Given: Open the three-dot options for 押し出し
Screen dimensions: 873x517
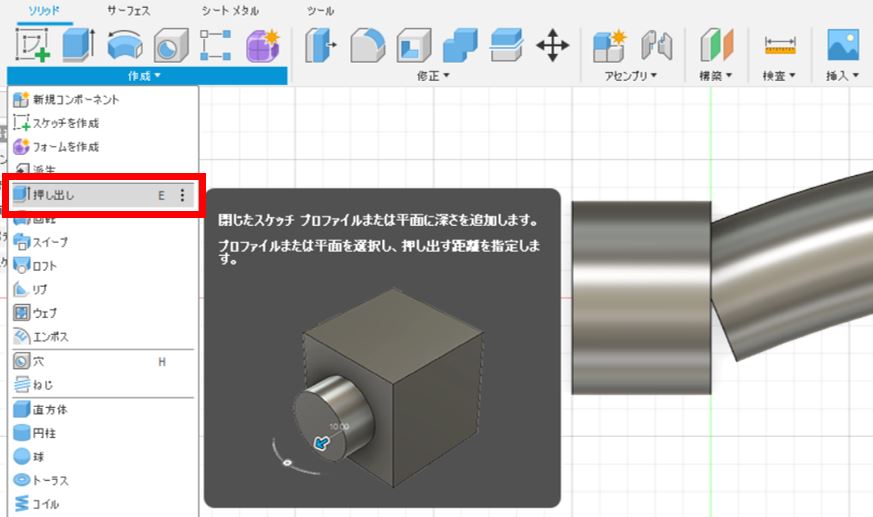Looking at the screenshot, I should (x=182, y=195).
